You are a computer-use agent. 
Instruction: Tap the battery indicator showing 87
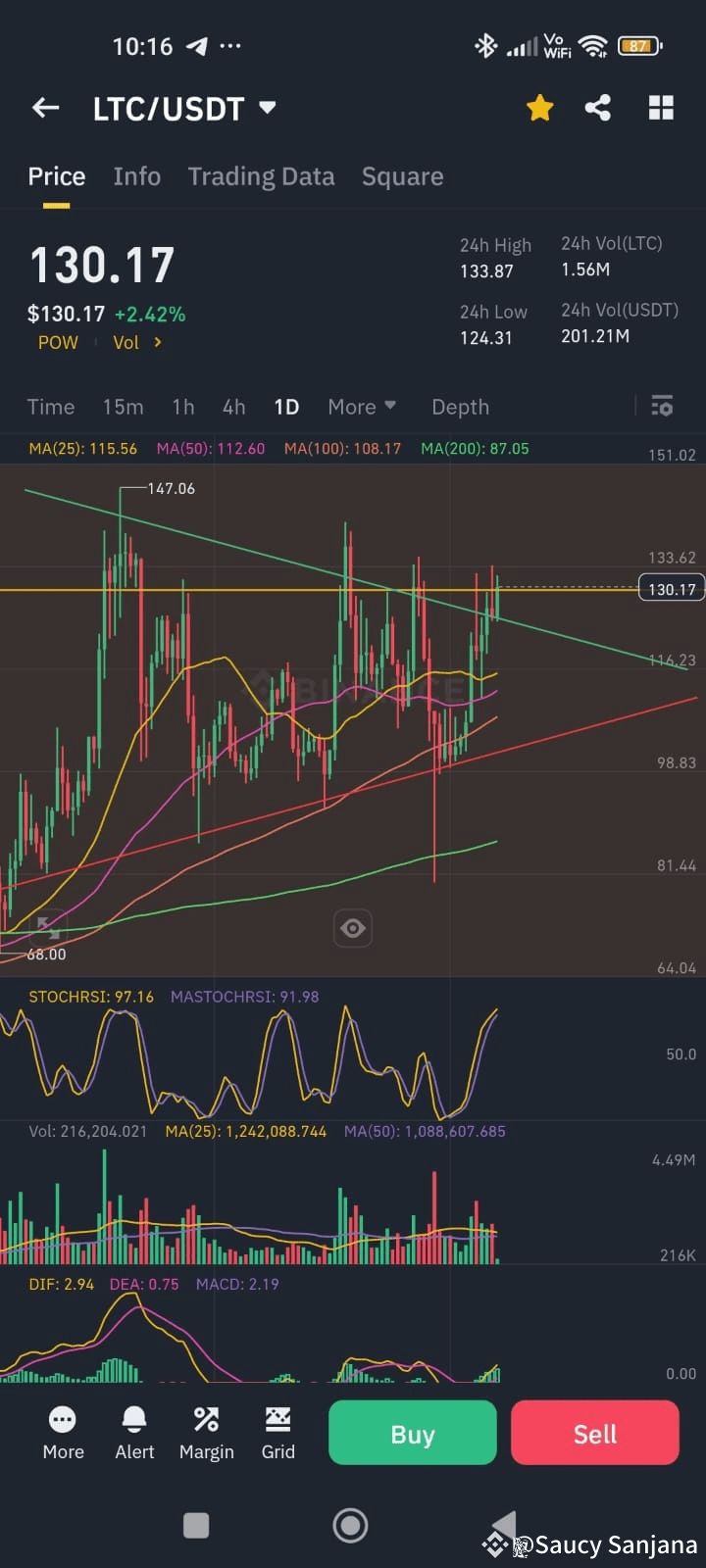(x=639, y=46)
